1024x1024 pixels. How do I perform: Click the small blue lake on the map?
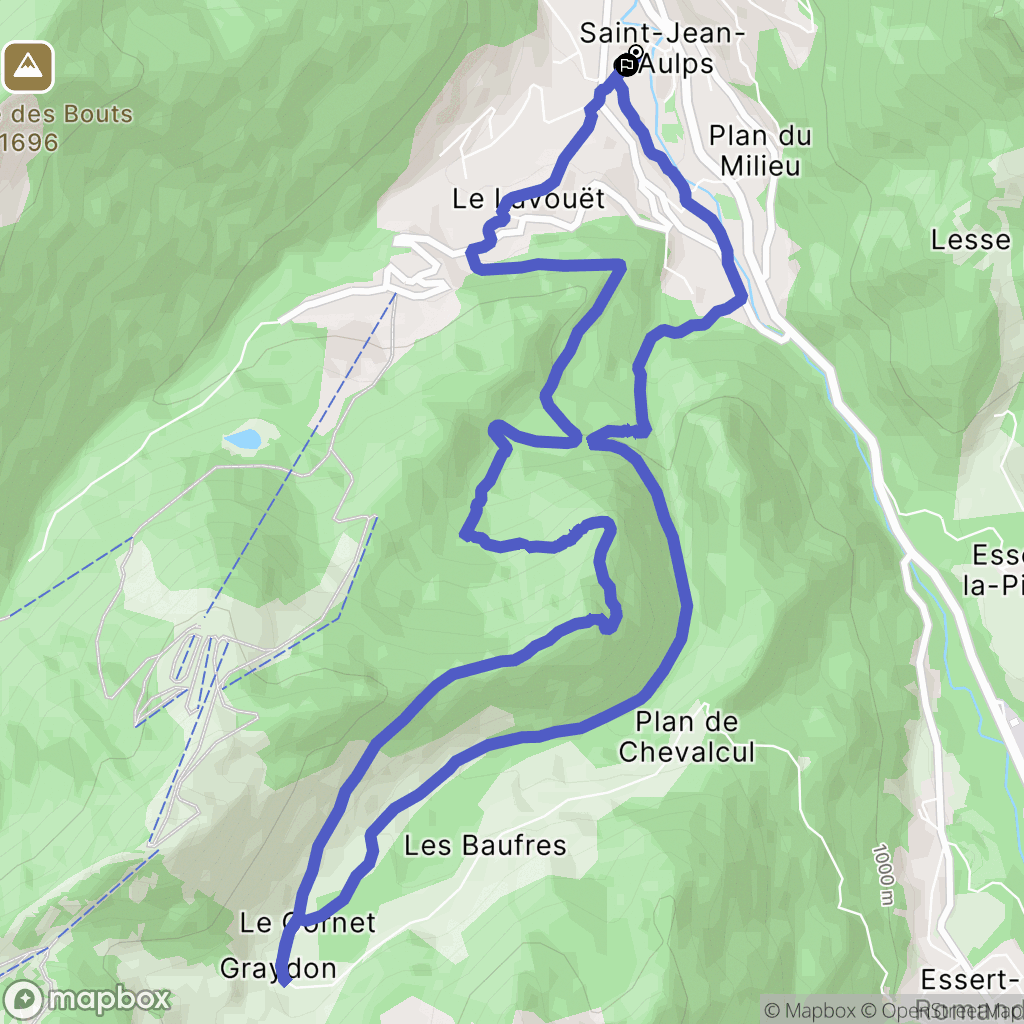pos(242,440)
